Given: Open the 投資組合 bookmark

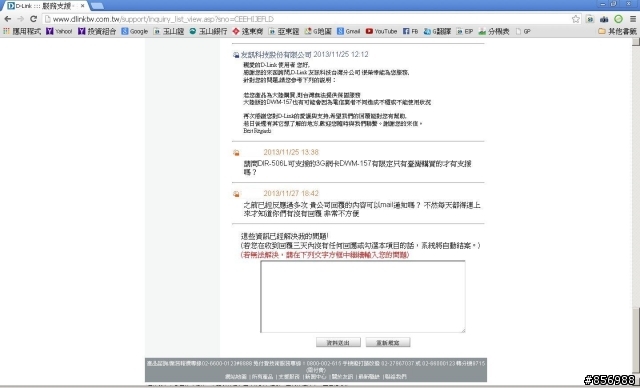Looking at the screenshot, I should pos(97,31).
